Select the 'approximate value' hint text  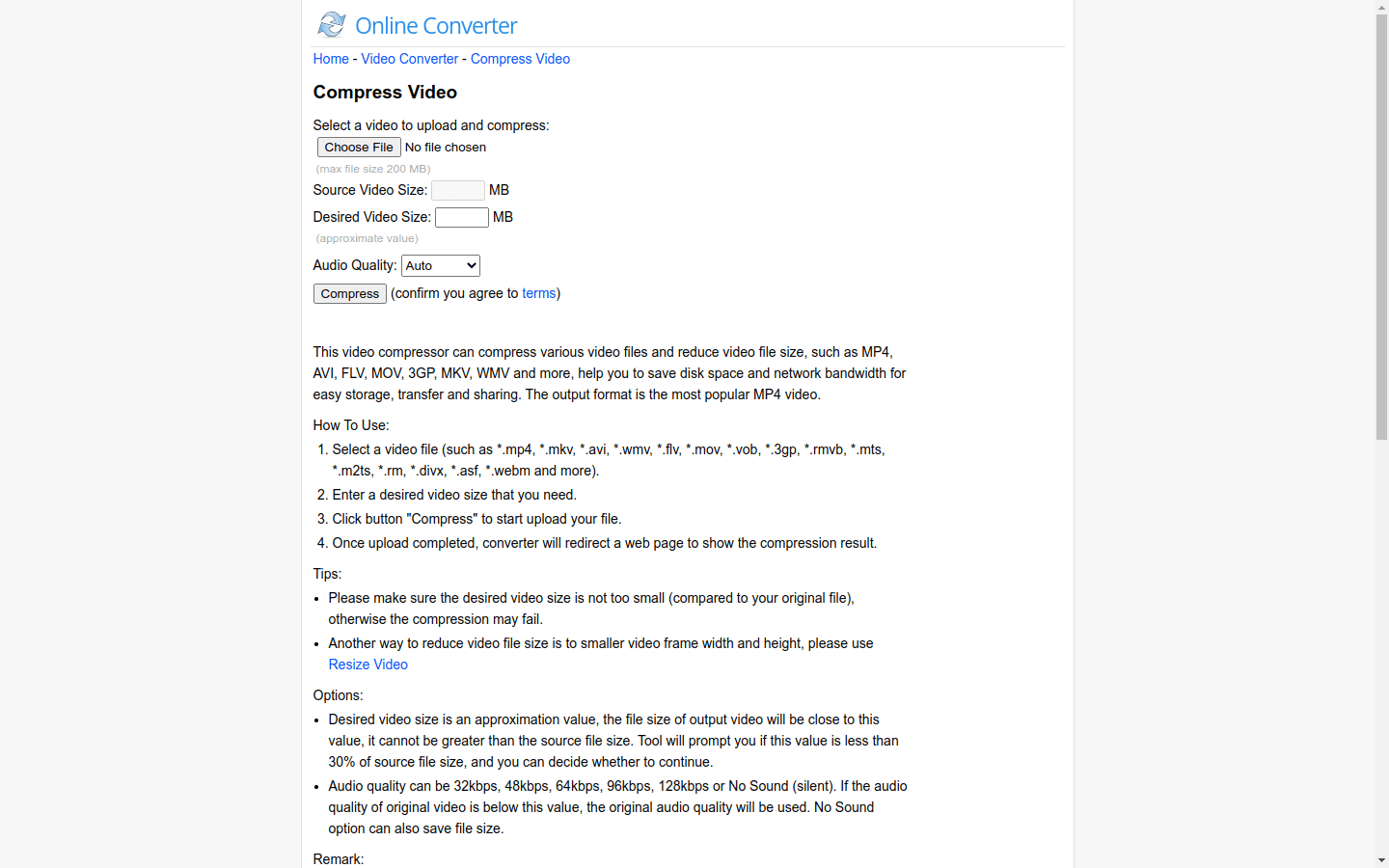tap(368, 238)
